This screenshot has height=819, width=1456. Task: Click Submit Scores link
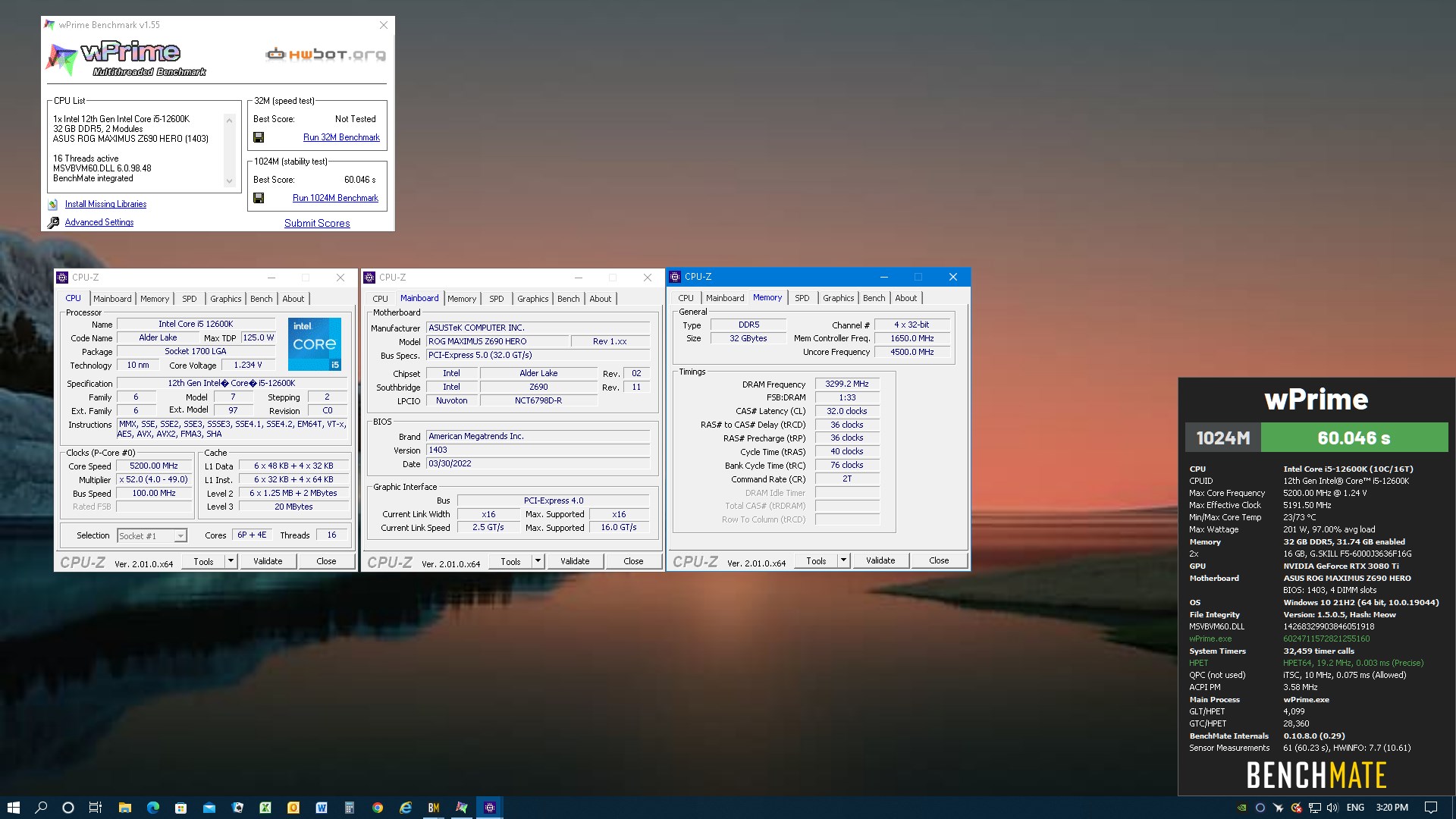tap(317, 223)
